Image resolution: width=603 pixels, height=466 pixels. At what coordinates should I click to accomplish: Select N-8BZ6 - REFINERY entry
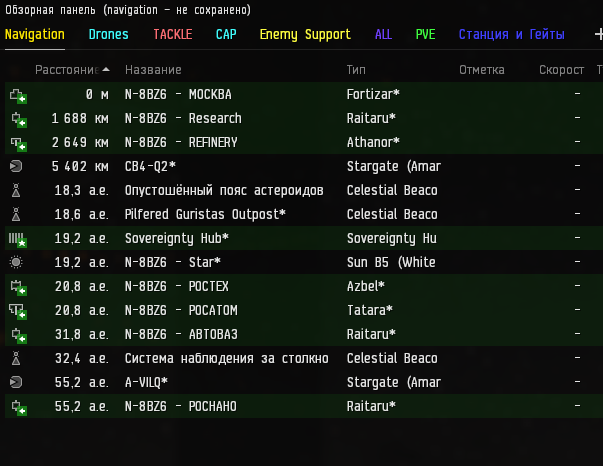click(181, 142)
